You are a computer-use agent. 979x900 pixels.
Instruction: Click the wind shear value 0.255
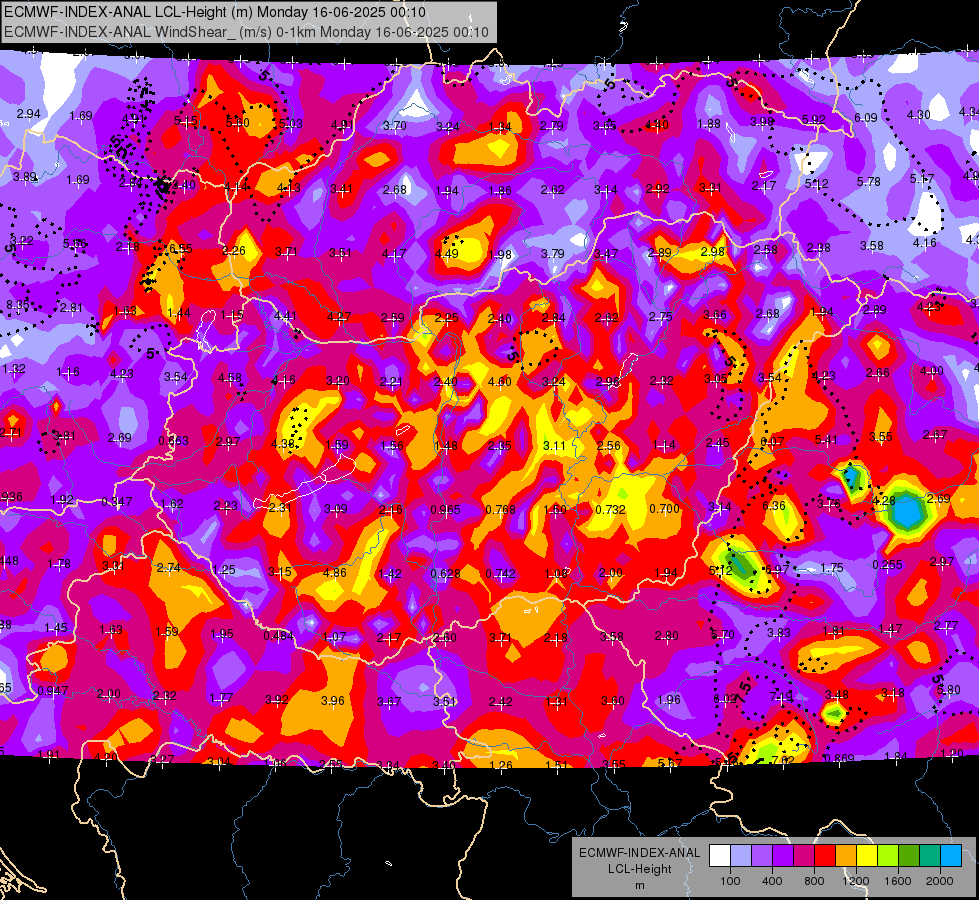[888, 565]
